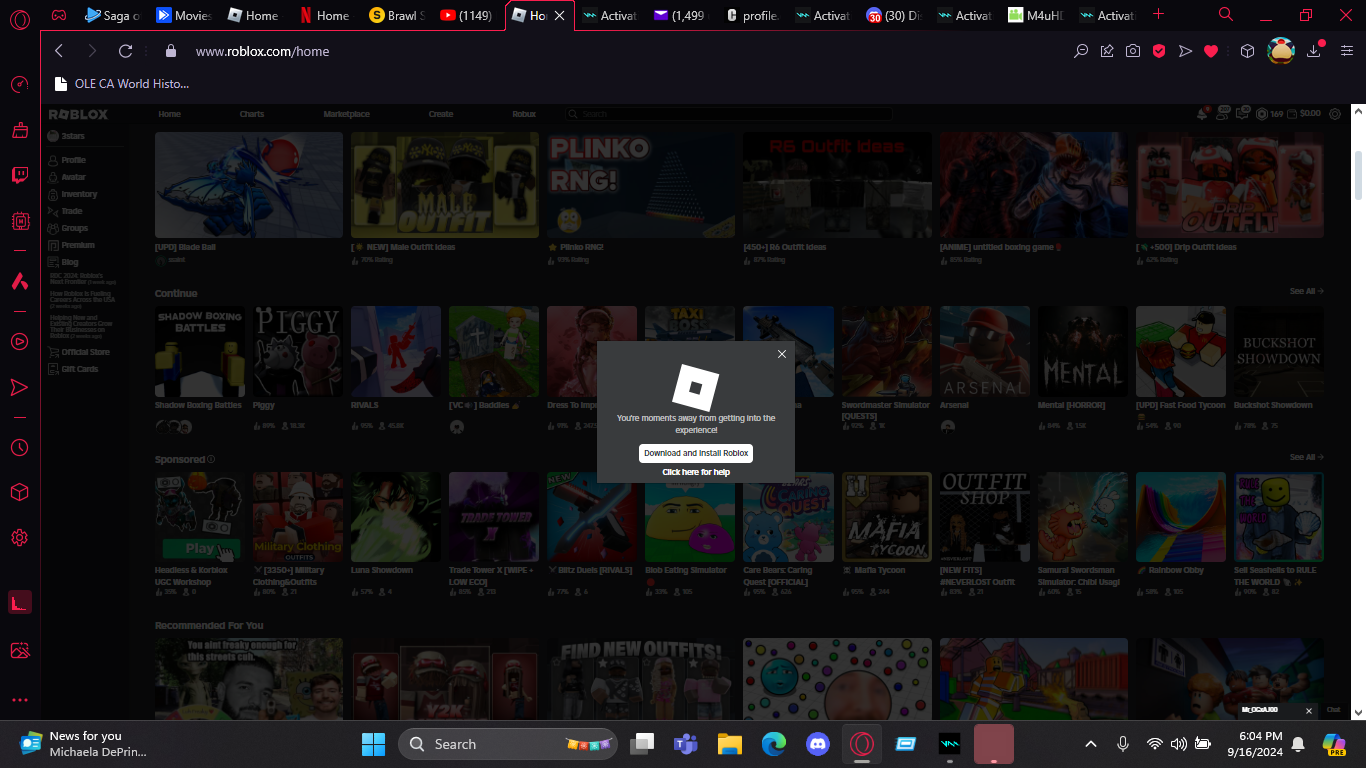Open a new tab with plus button
This screenshot has height=768, width=1366.
point(1158,15)
